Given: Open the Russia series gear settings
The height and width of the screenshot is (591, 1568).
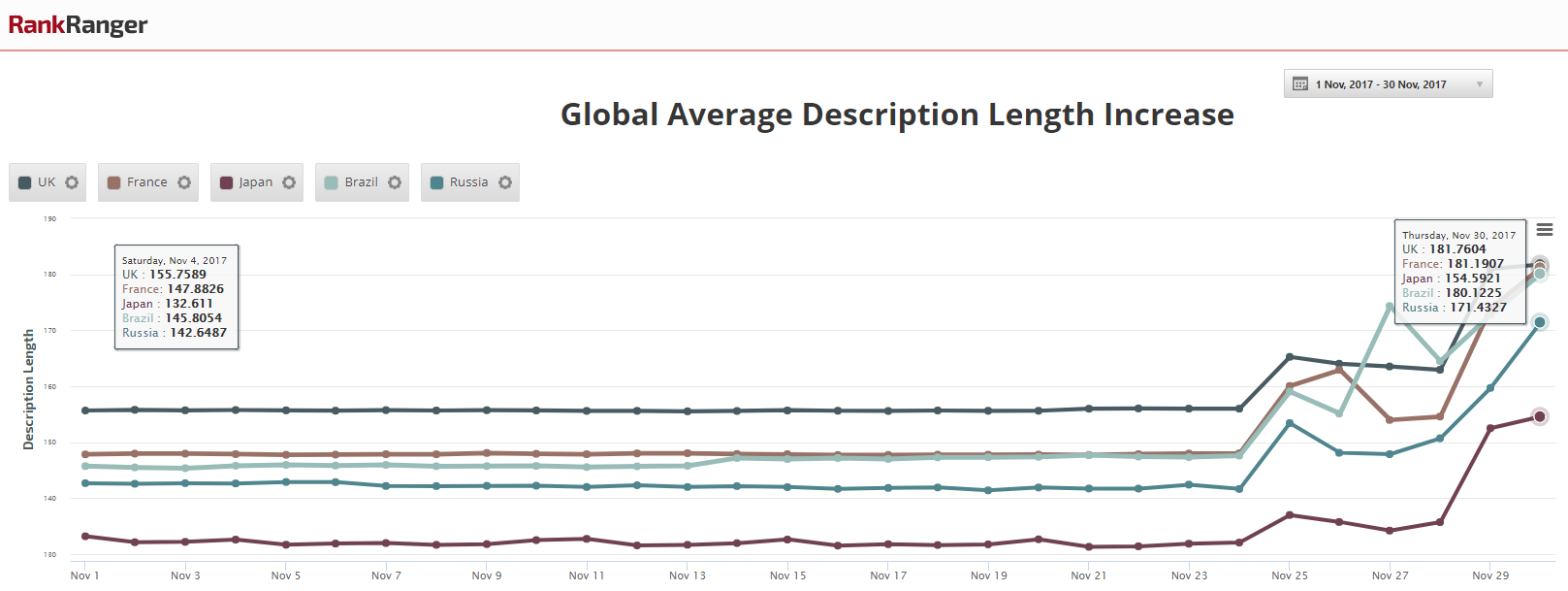Looking at the screenshot, I should tap(505, 182).
